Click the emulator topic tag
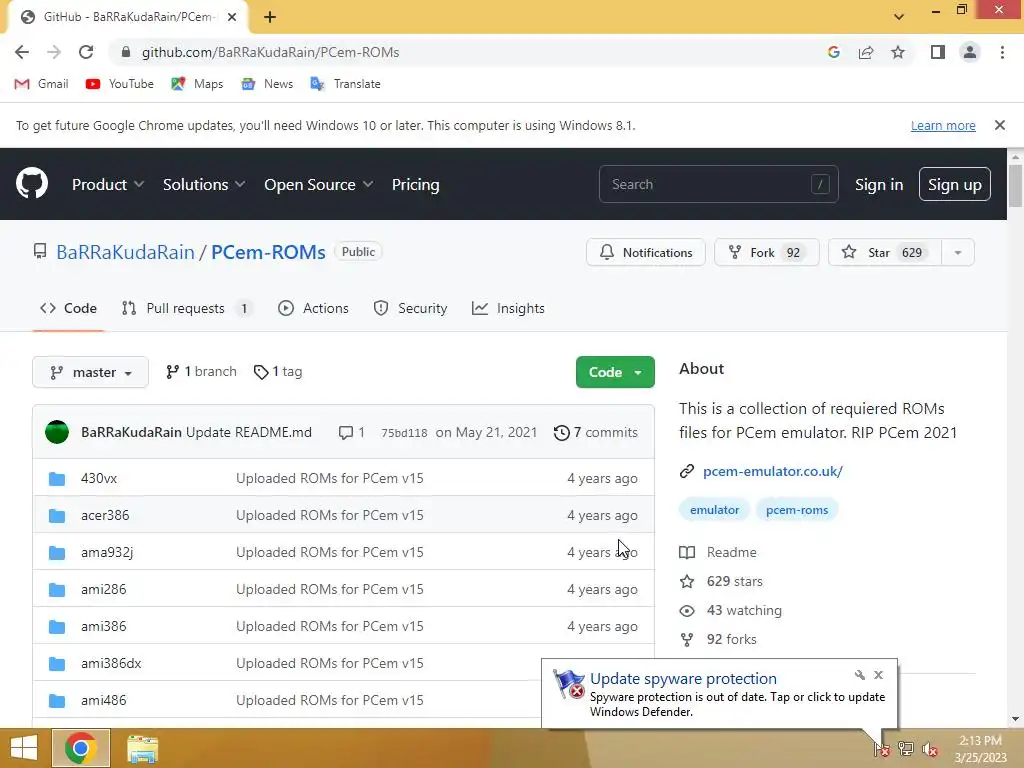The width and height of the screenshot is (1024, 768). (714, 509)
